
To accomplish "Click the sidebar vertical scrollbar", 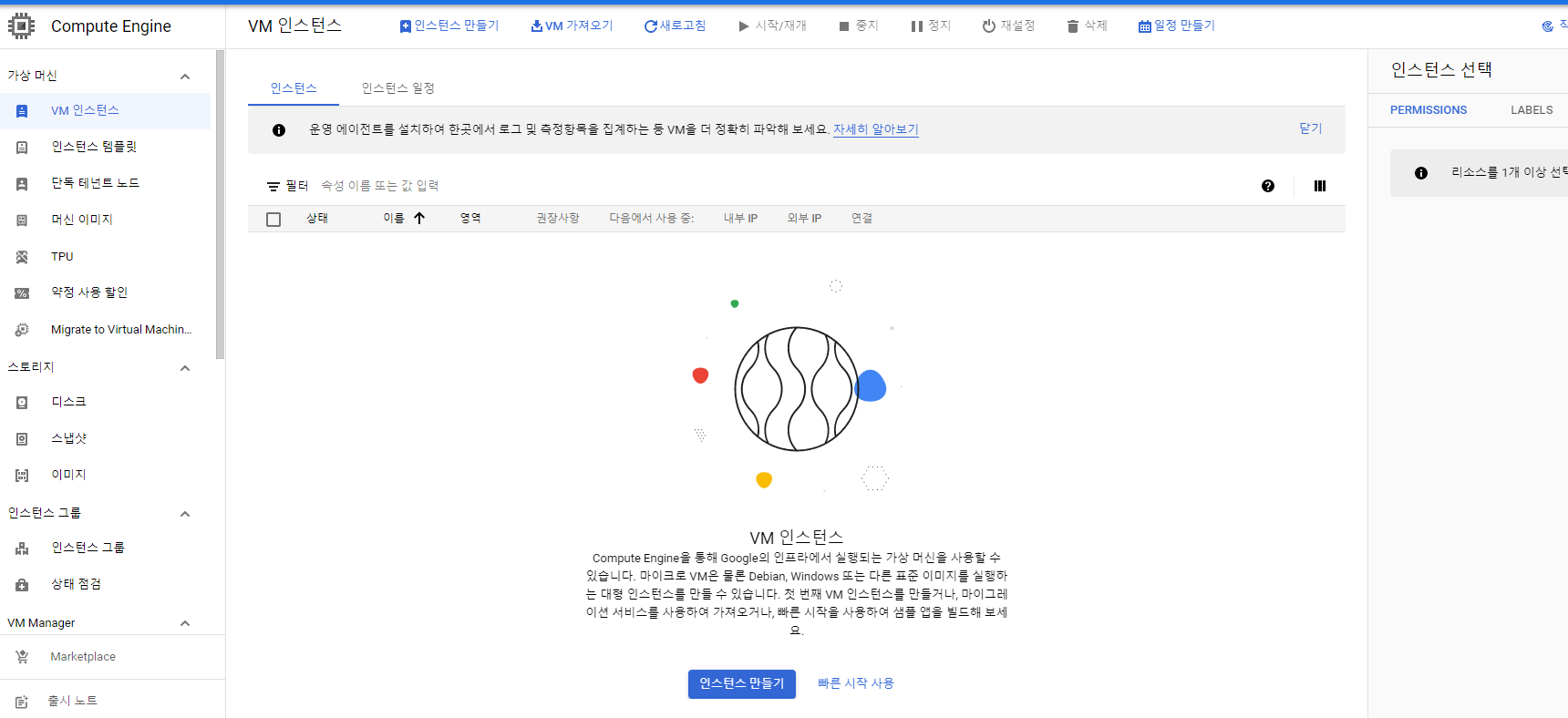I will coord(220,205).
